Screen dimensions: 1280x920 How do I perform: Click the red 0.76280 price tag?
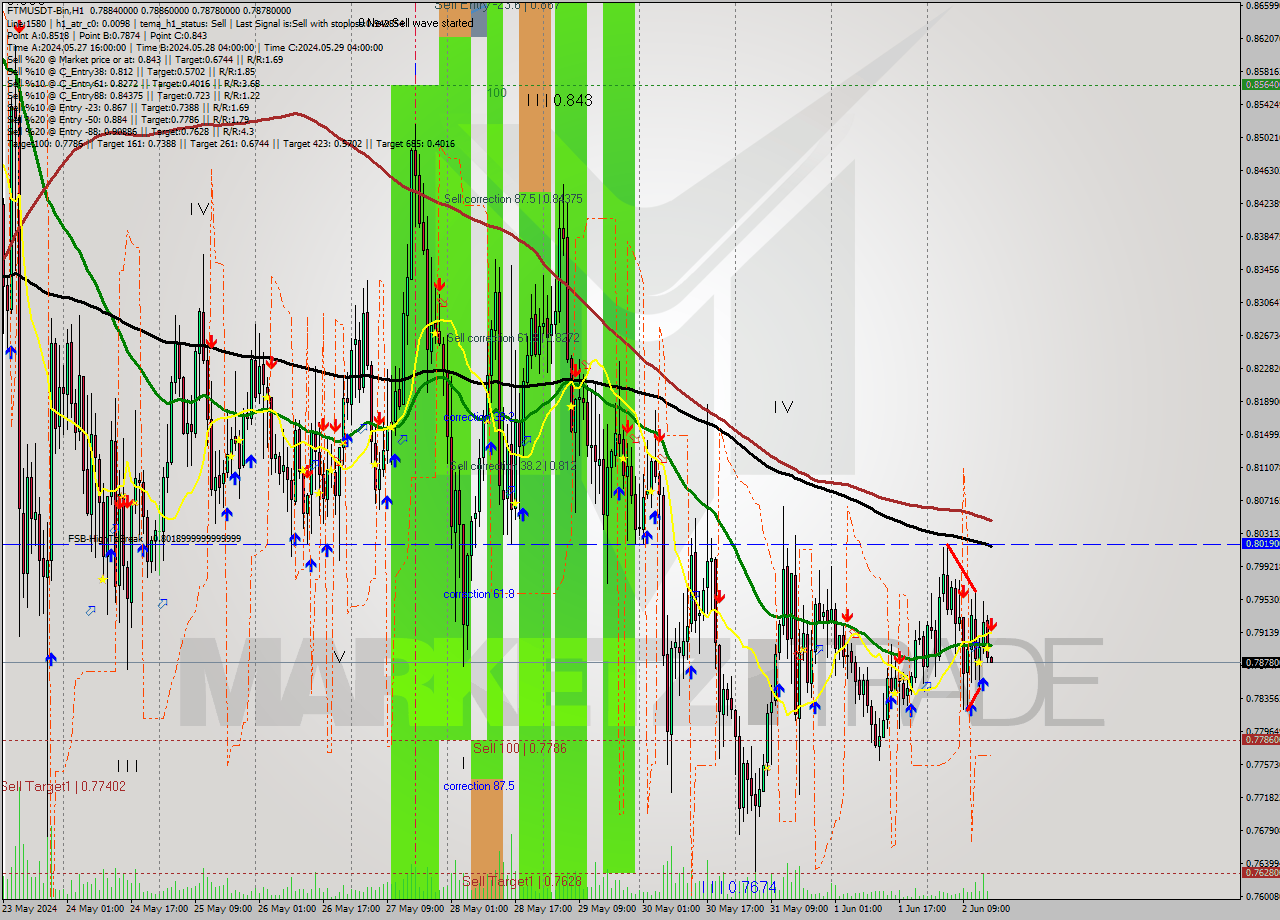[1260, 872]
